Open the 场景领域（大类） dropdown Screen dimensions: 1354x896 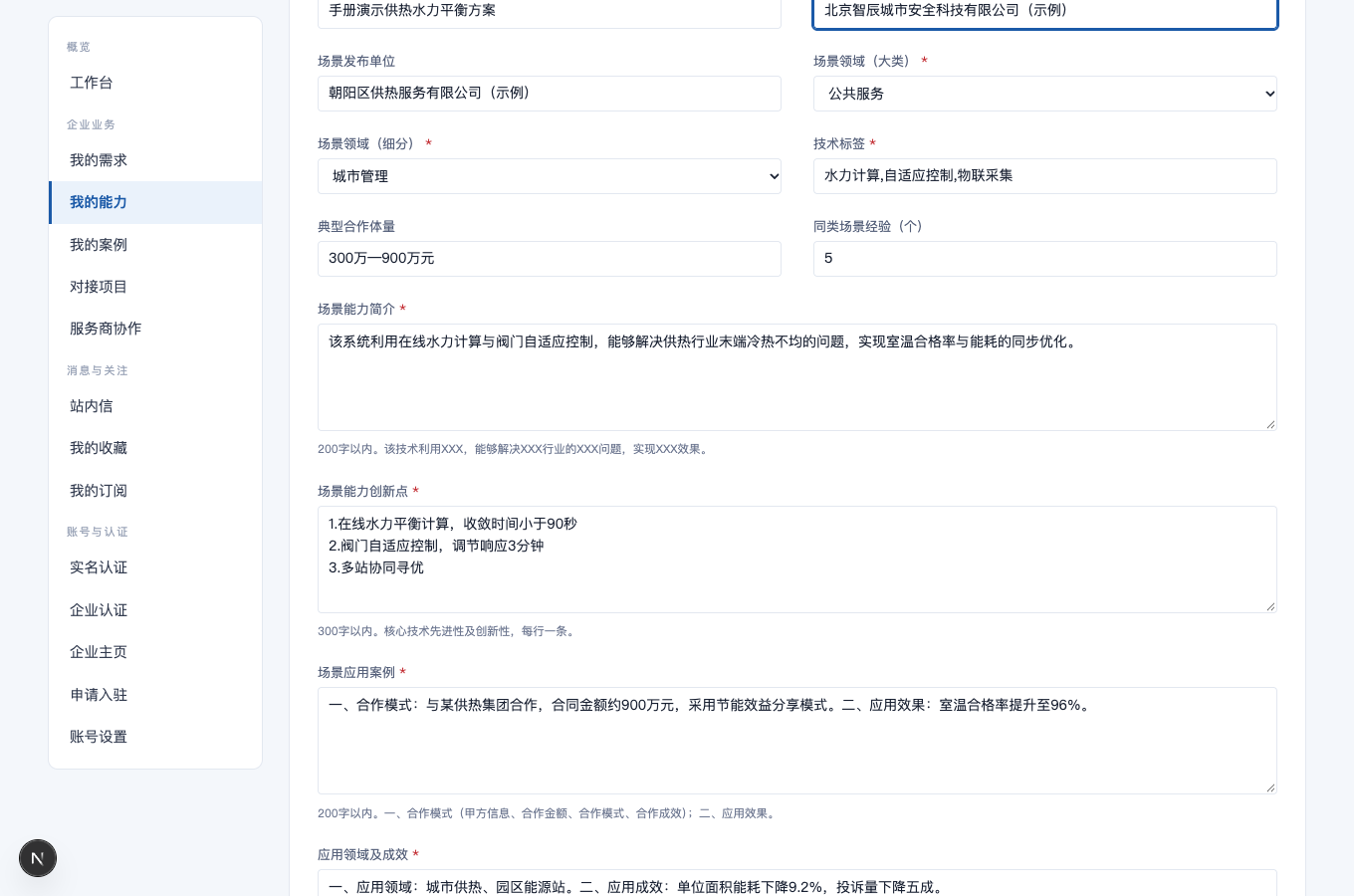(x=1045, y=94)
